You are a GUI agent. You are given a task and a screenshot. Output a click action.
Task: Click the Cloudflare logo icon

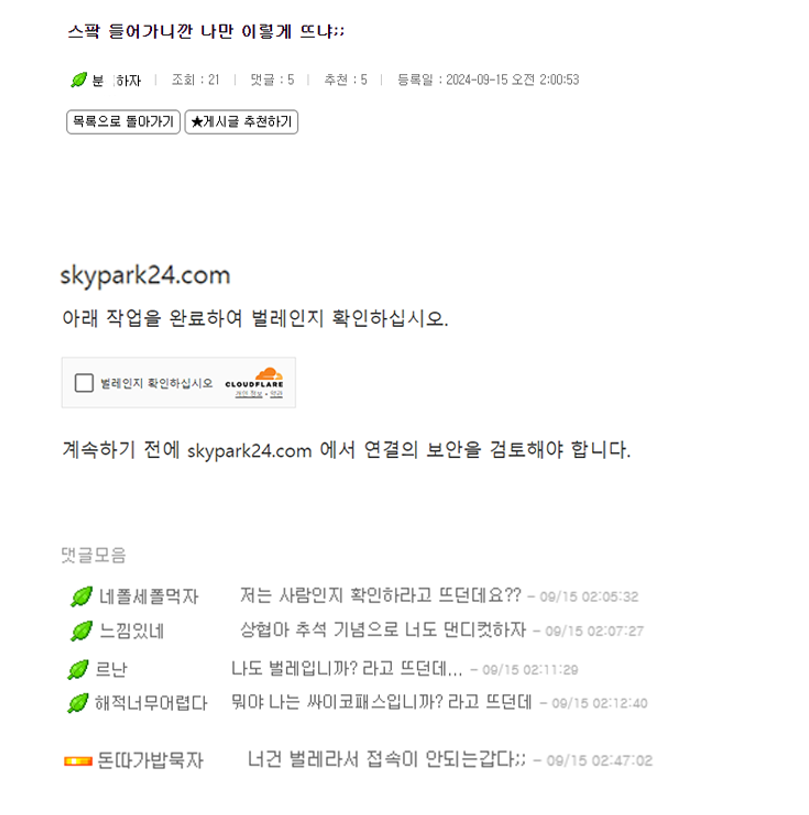point(254,378)
